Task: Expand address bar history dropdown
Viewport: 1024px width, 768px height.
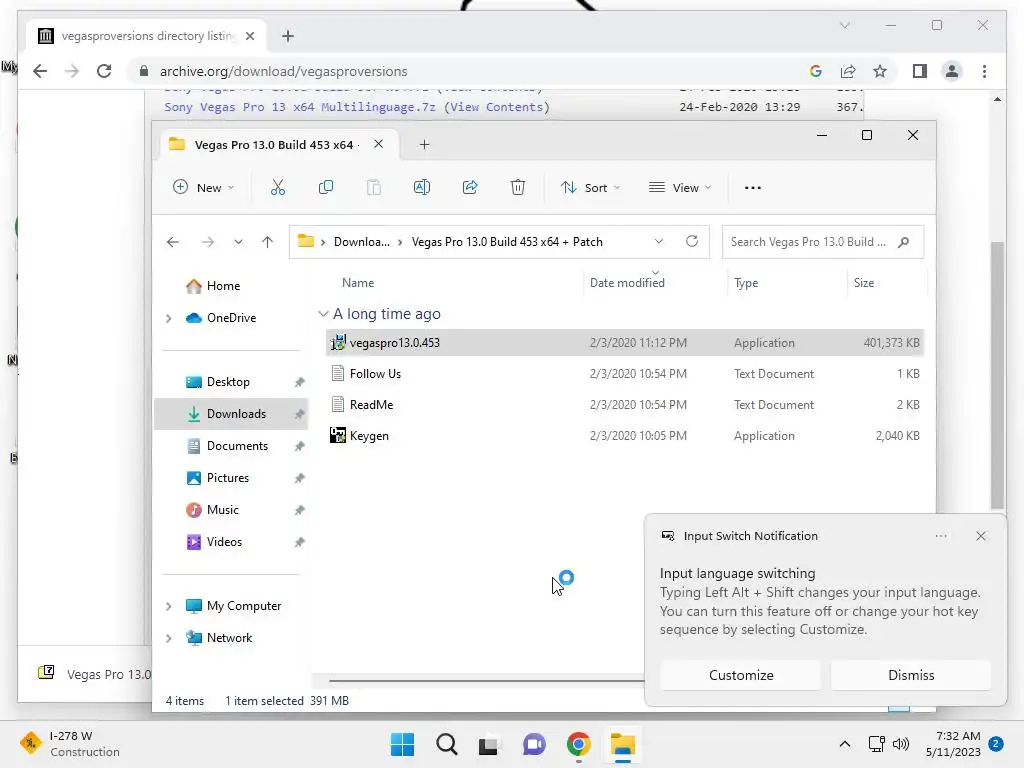Action: [x=659, y=241]
